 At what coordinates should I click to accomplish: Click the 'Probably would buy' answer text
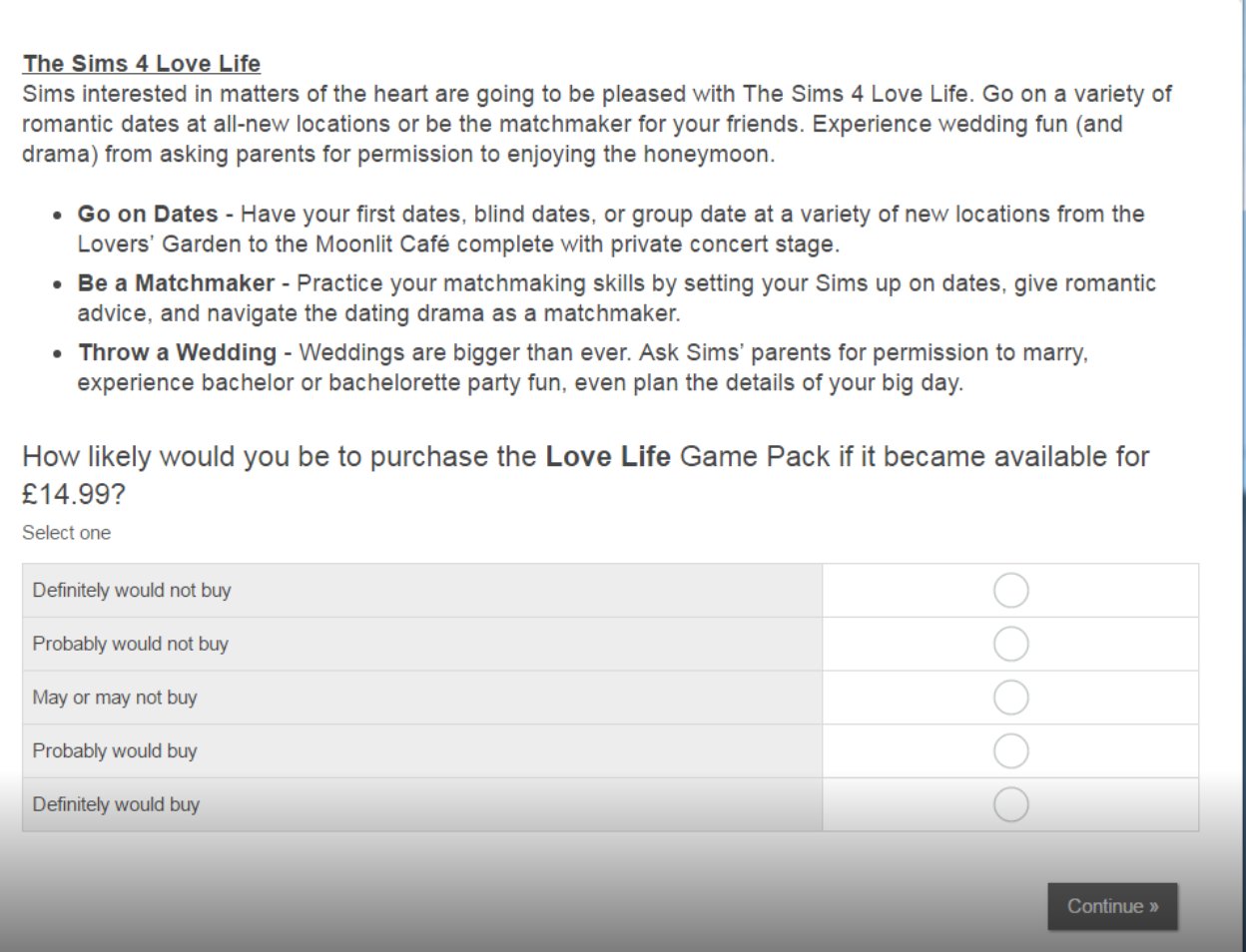pos(115,751)
